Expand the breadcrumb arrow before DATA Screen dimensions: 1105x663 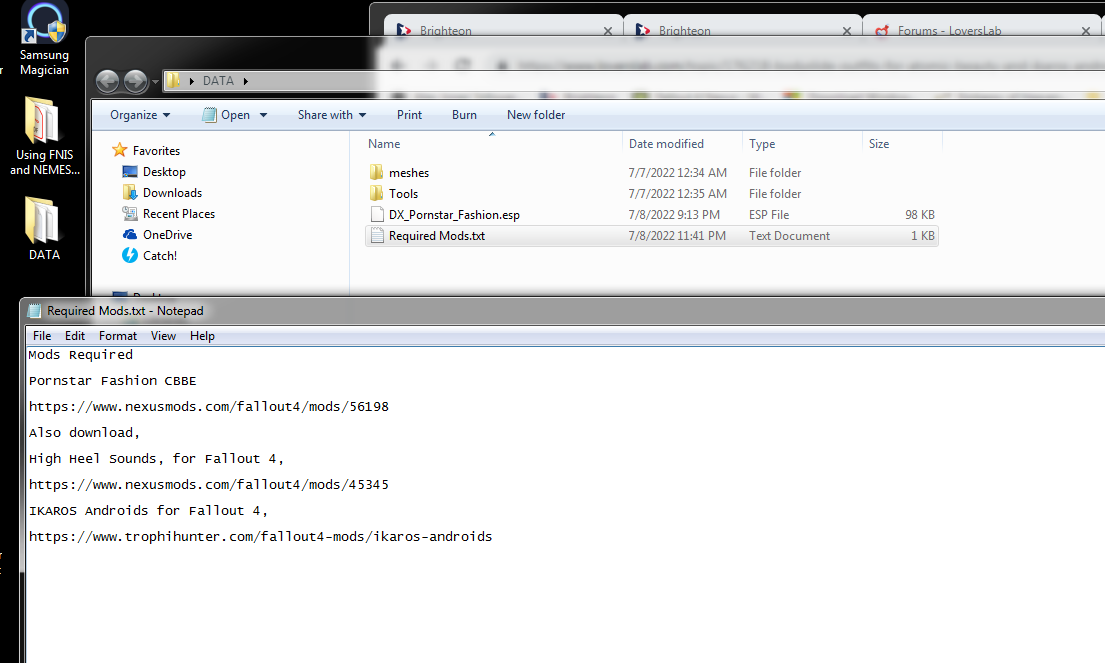click(192, 81)
